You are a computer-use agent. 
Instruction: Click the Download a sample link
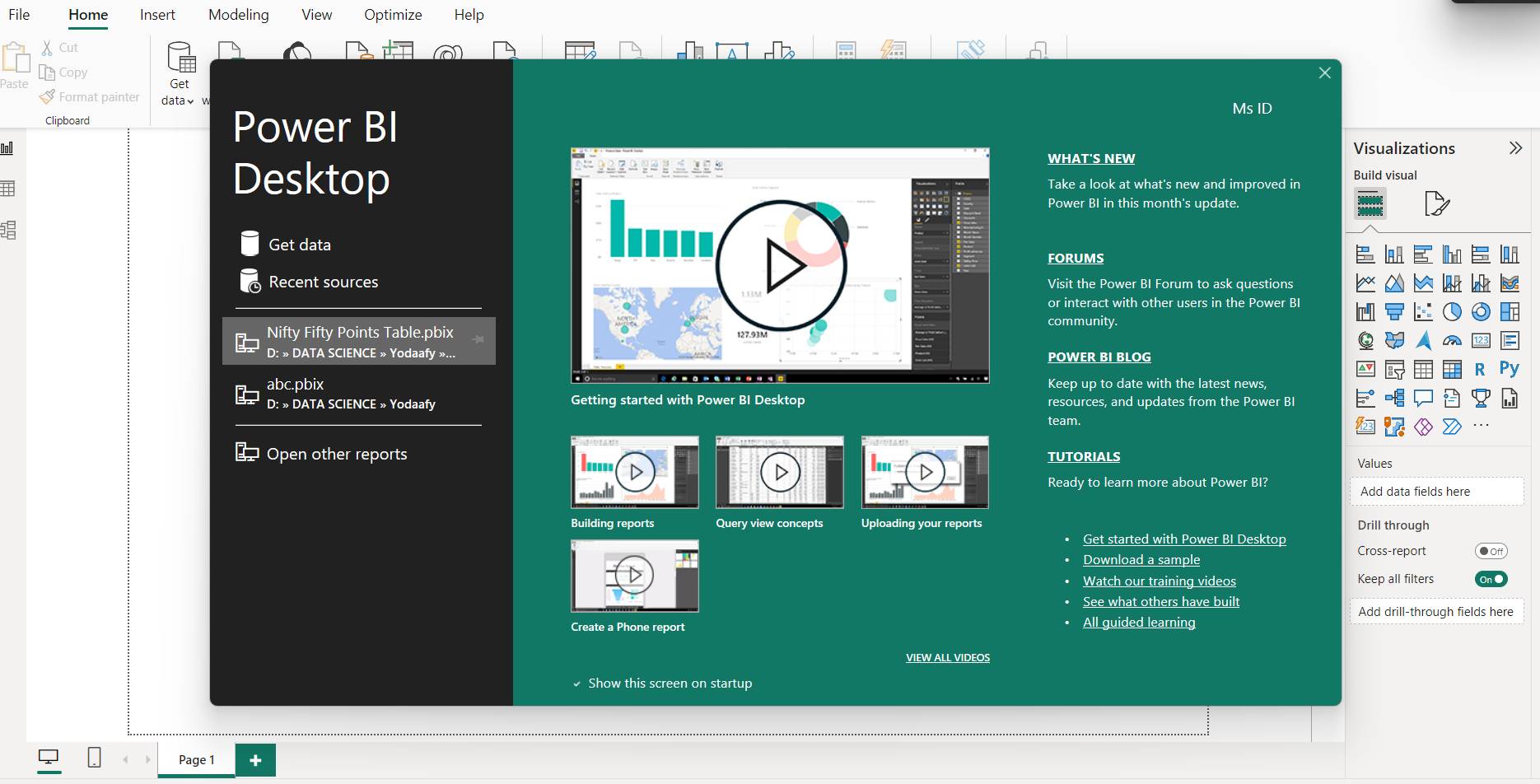coord(1141,560)
